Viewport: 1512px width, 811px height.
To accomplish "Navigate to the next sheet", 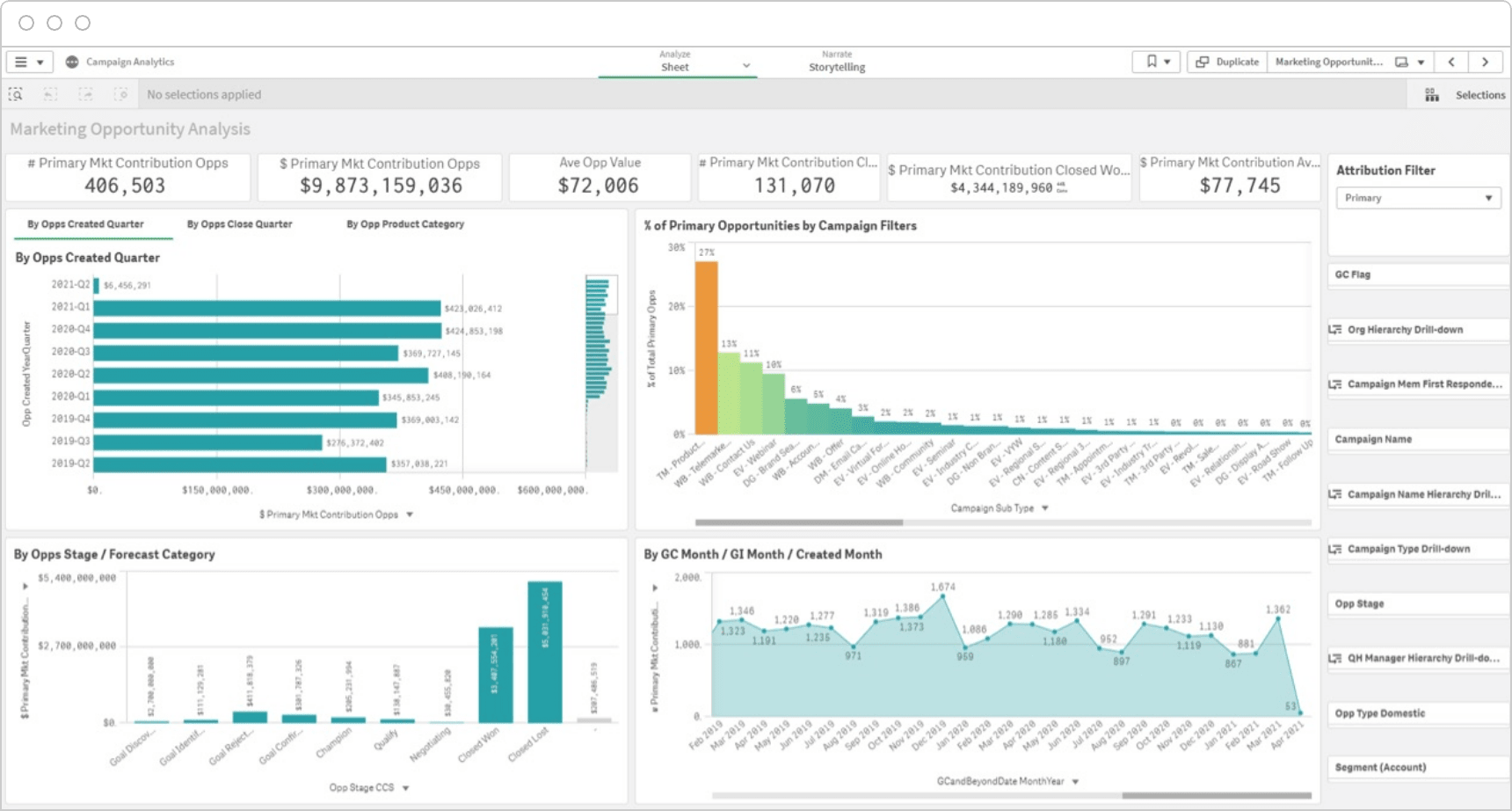I will pyautogui.click(x=1486, y=62).
